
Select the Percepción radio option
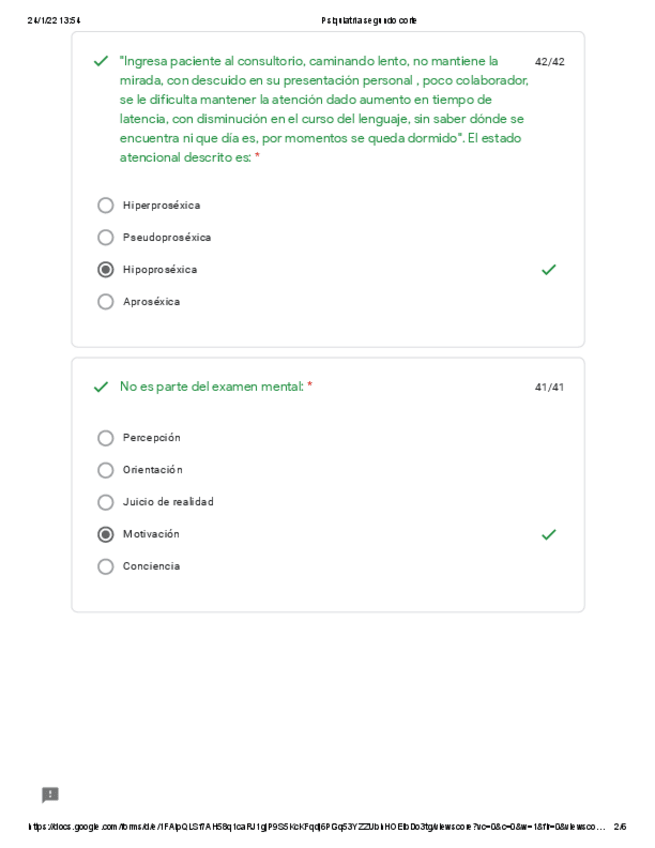click(106, 438)
